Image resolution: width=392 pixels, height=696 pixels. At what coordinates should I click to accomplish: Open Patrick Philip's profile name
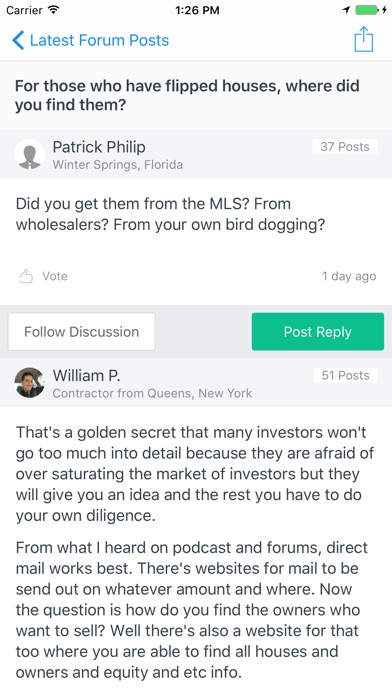99,147
